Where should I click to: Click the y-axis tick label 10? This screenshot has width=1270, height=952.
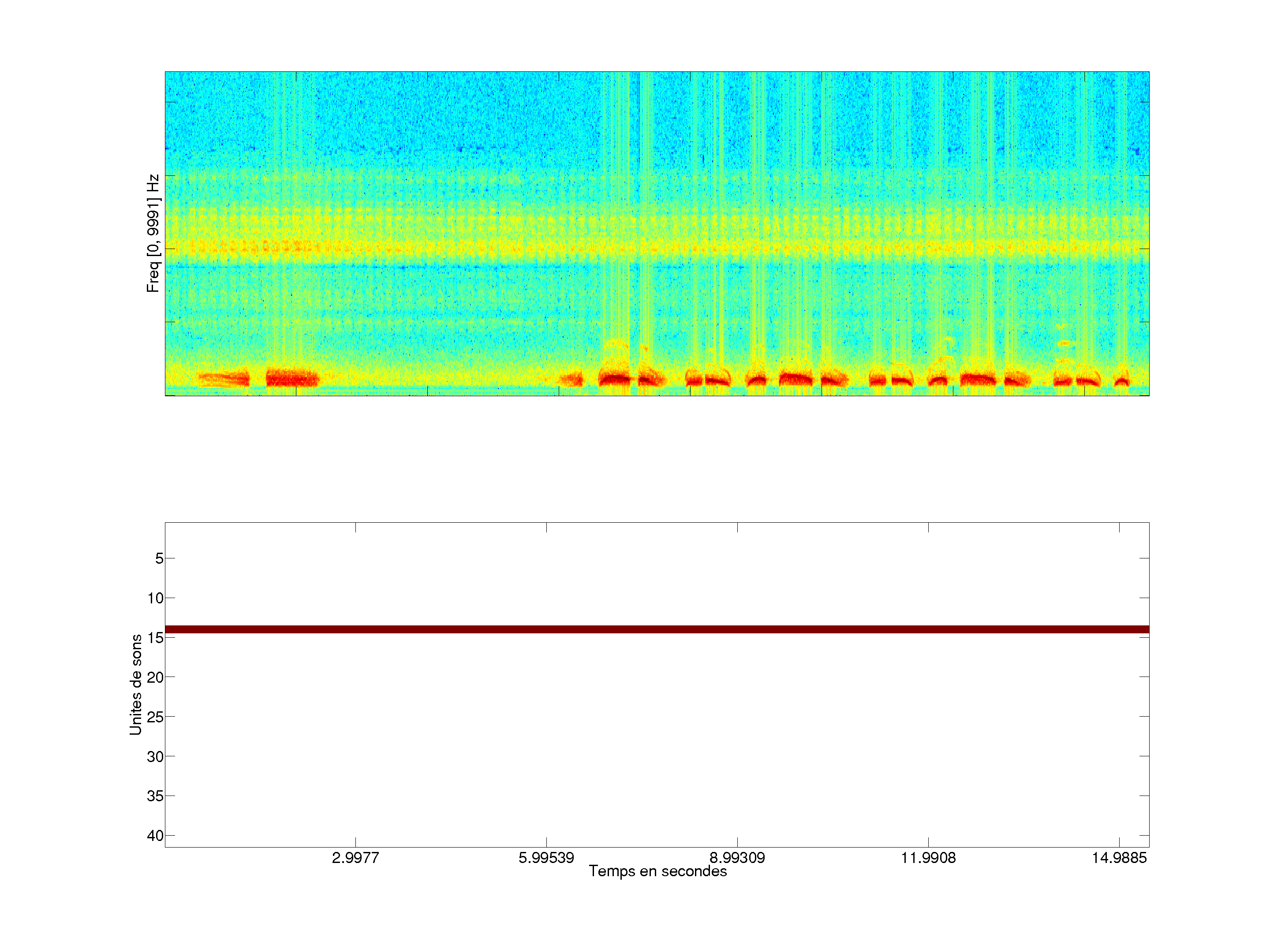point(155,598)
